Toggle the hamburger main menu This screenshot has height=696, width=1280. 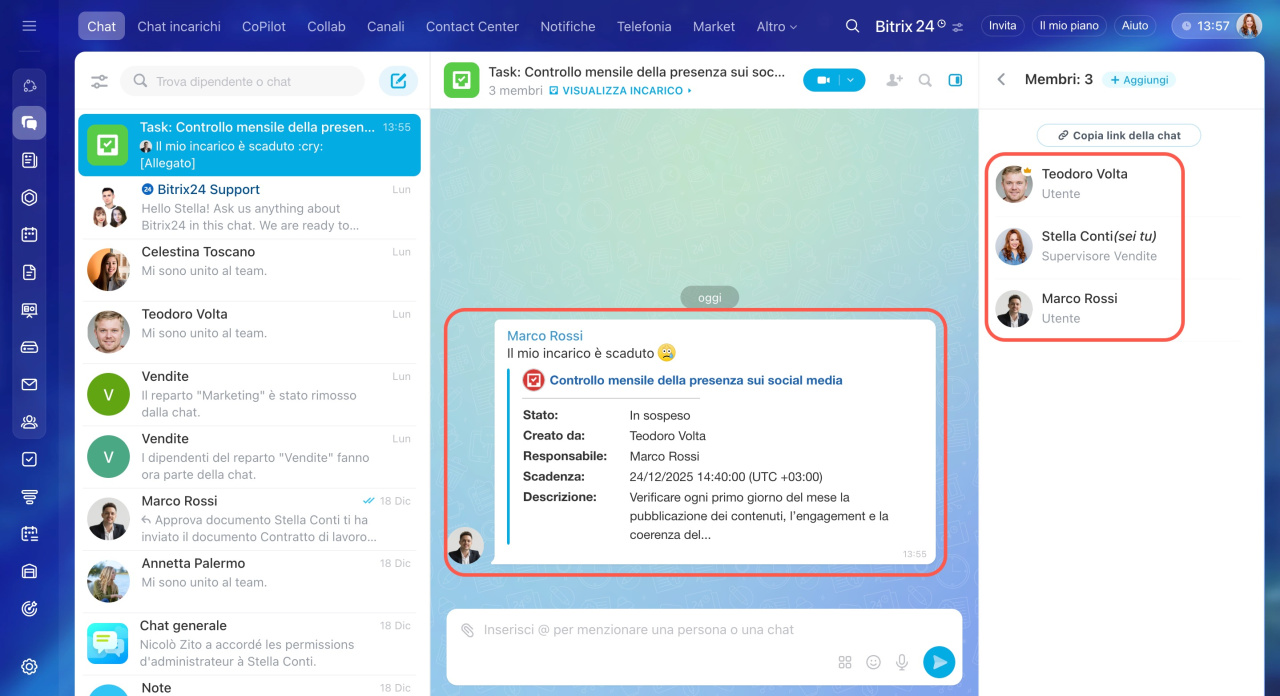[29, 26]
